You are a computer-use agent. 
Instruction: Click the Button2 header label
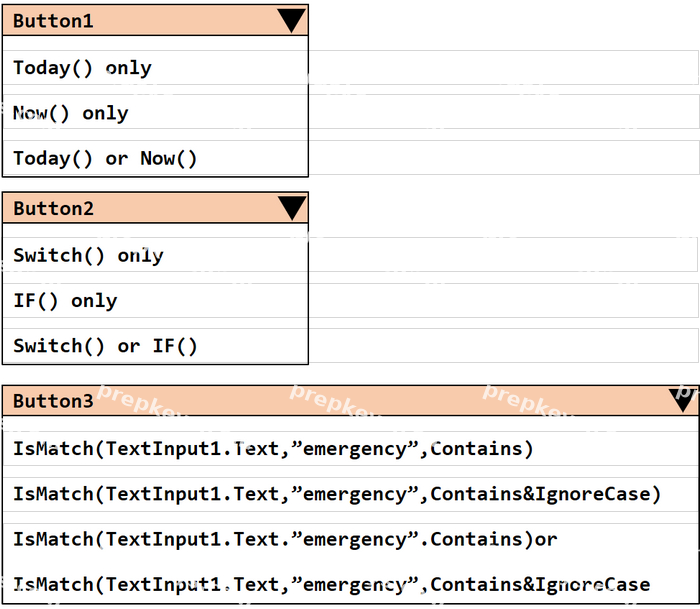(54, 209)
